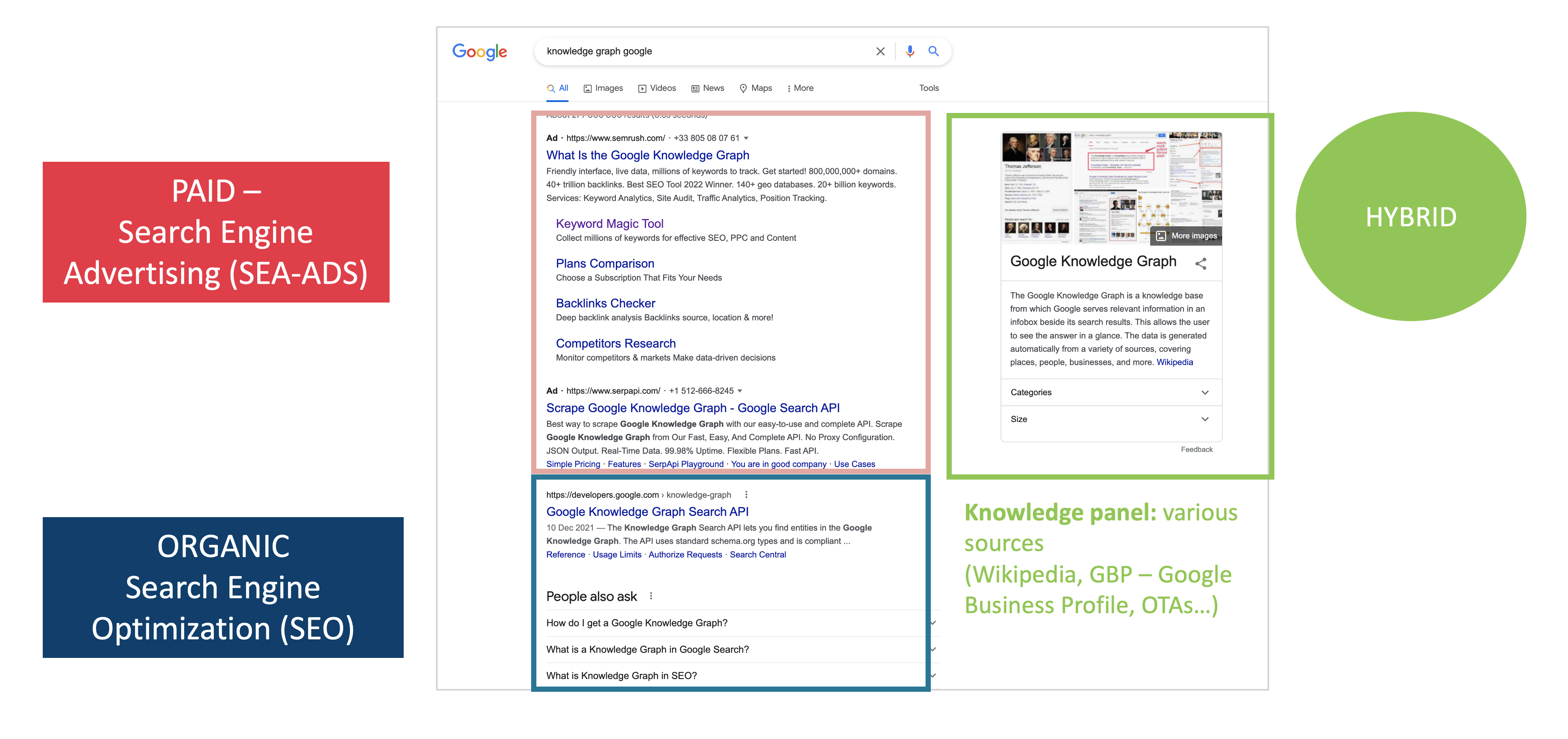1568x739 pixels.
Task: Open 'Google Knowledge Graph Search API' result
Action: (648, 512)
